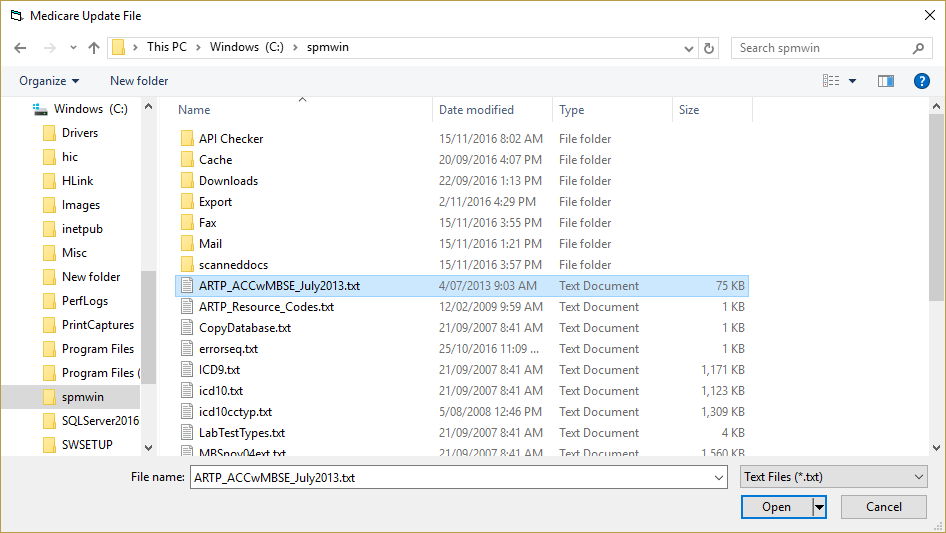The width and height of the screenshot is (946, 533).
Task: Select spmwin in the folder tree
Action: coord(83,397)
